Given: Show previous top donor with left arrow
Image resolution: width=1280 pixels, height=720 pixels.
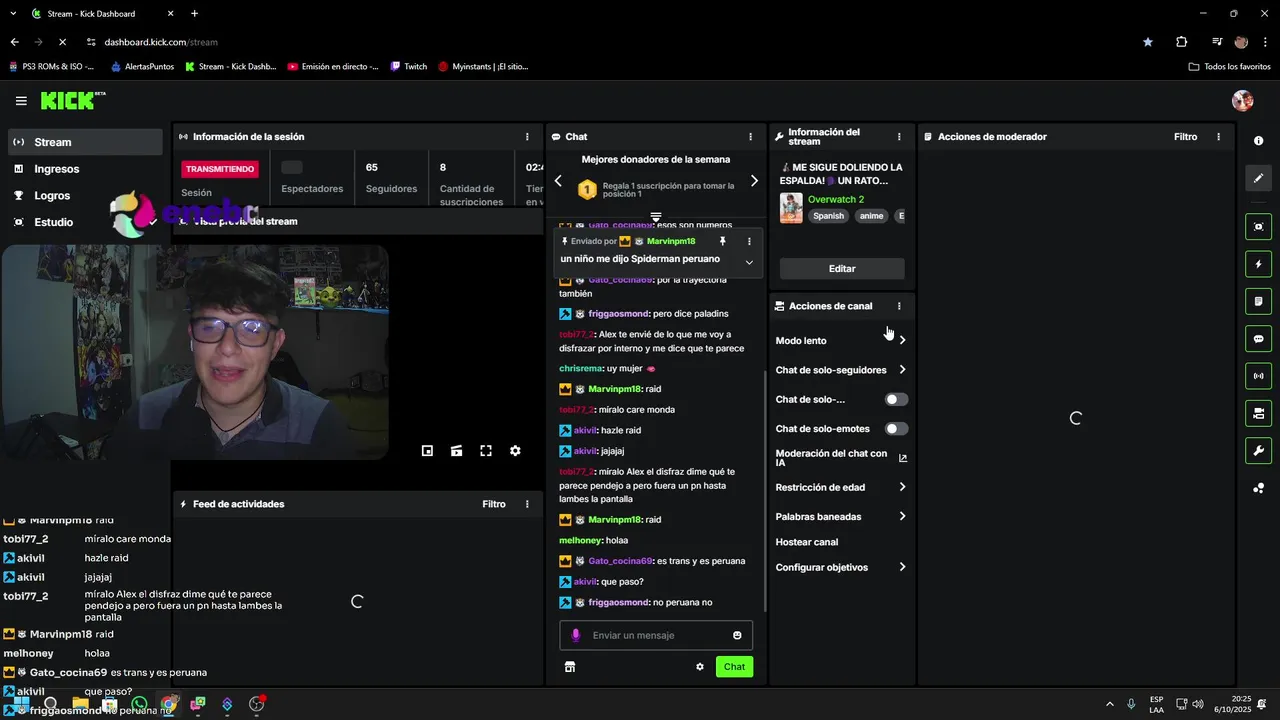Looking at the screenshot, I should [x=558, y=181].
